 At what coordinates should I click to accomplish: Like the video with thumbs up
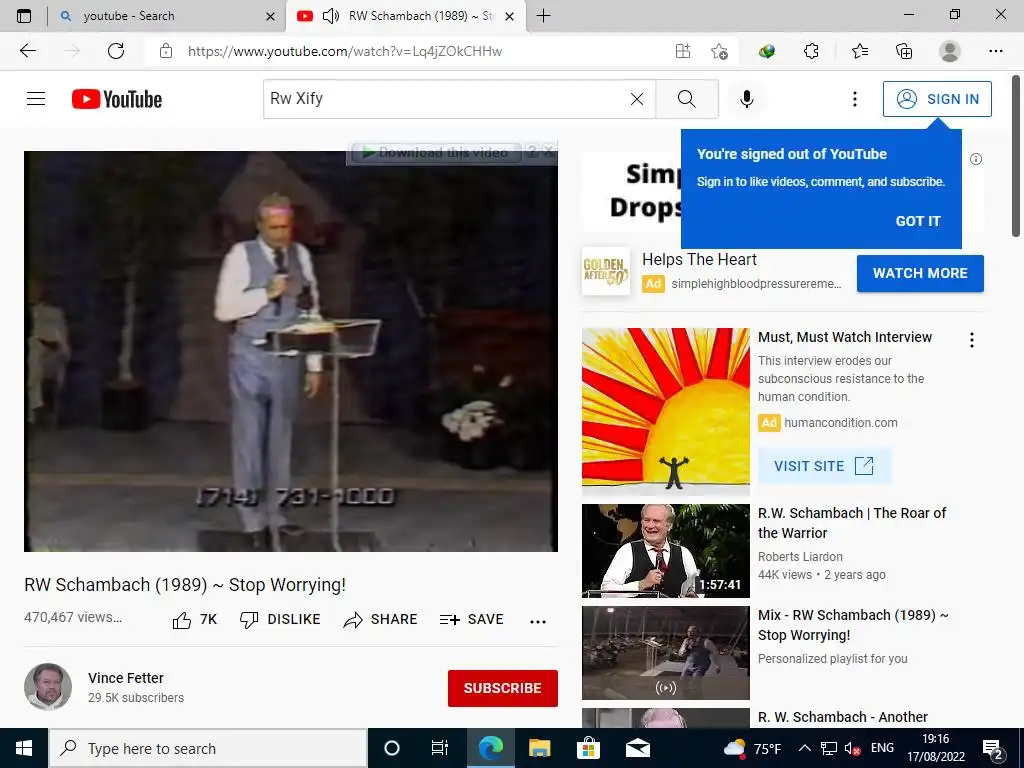click(x=195, y=620)
